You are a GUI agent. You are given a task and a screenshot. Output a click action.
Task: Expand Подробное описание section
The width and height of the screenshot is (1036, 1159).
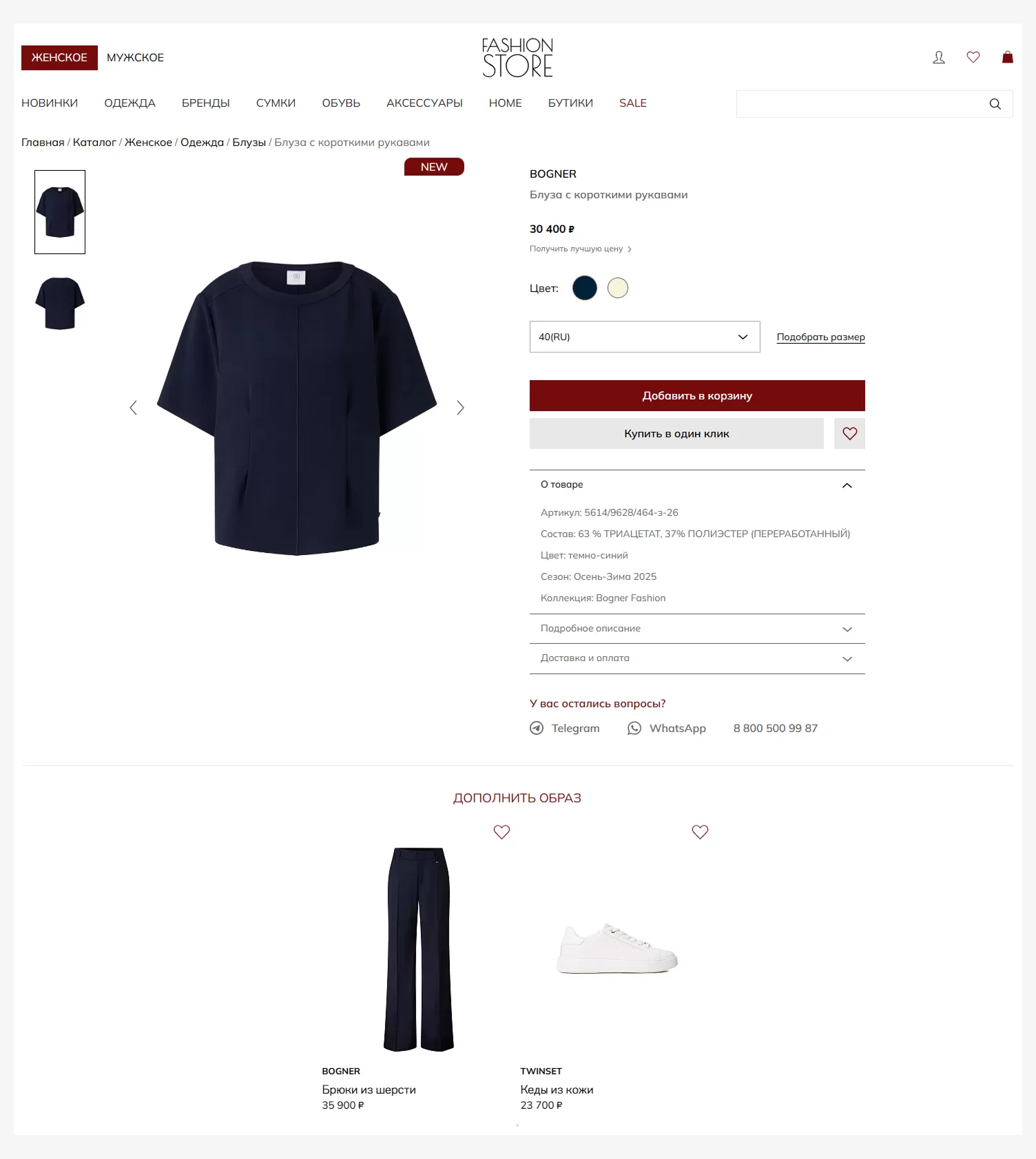tap(697, 629)
